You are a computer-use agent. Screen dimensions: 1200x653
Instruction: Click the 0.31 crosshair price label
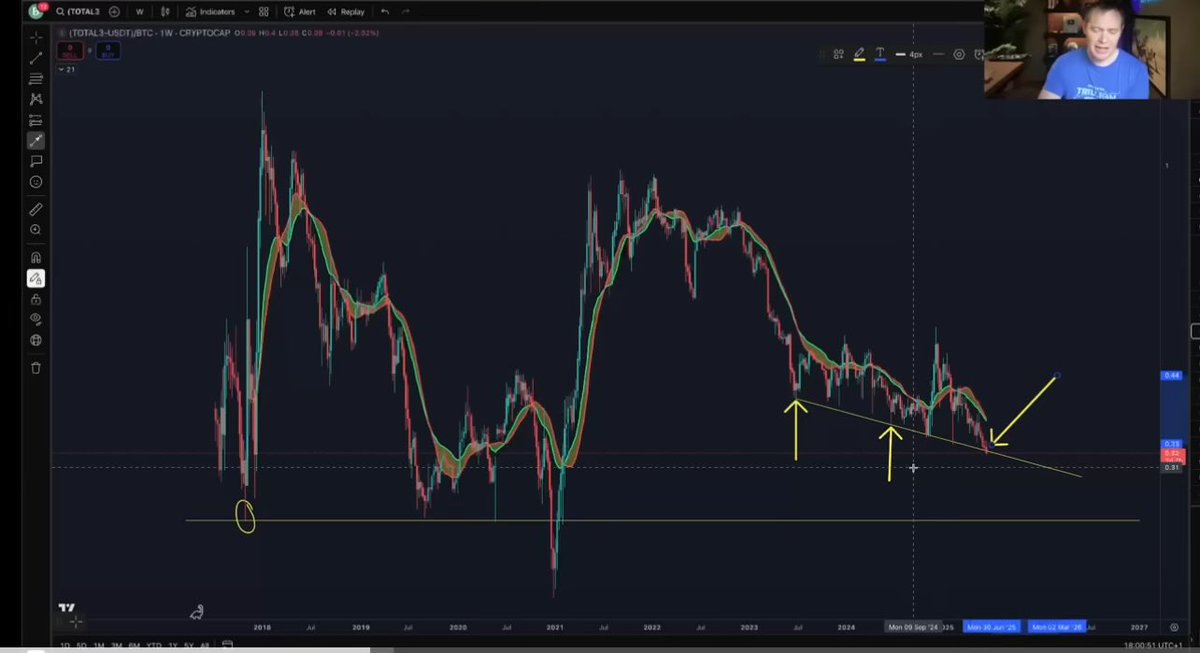[x=1171, y=467]
